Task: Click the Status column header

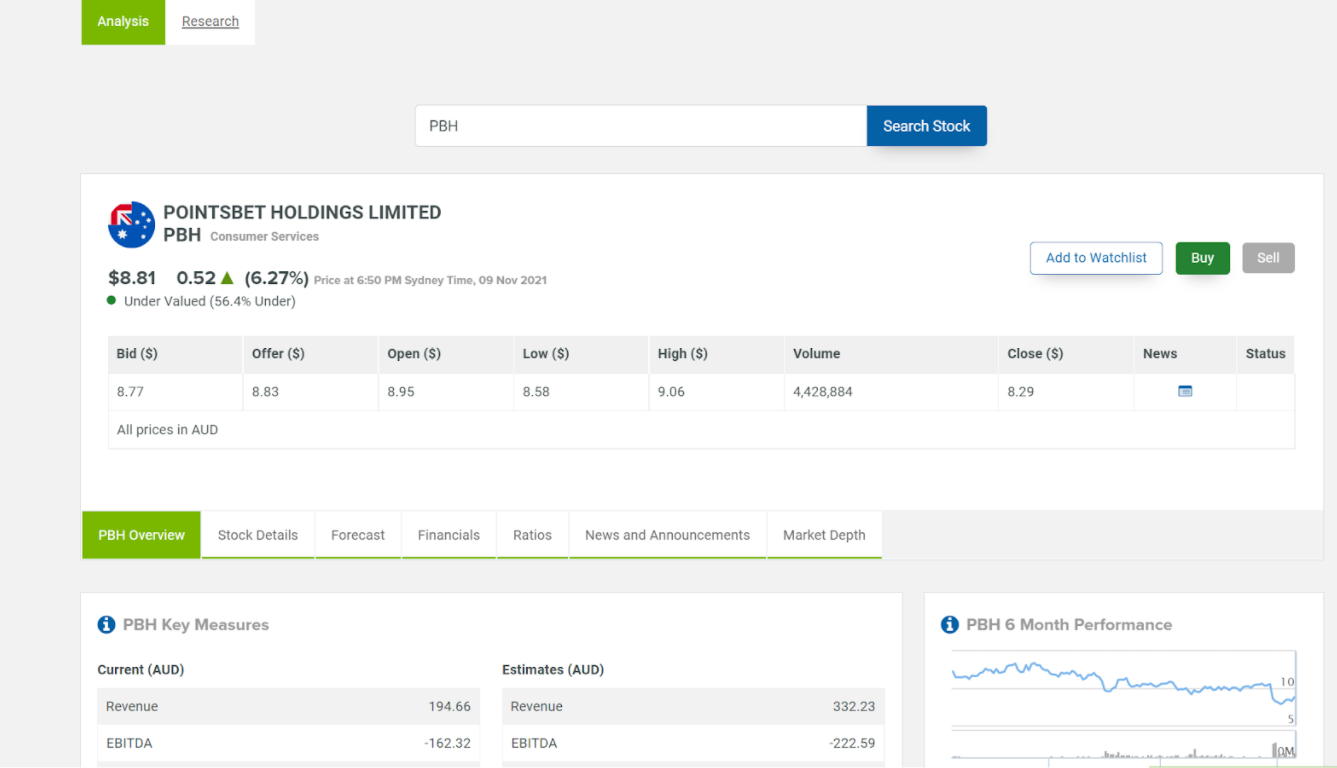Action: (1265, 354)
